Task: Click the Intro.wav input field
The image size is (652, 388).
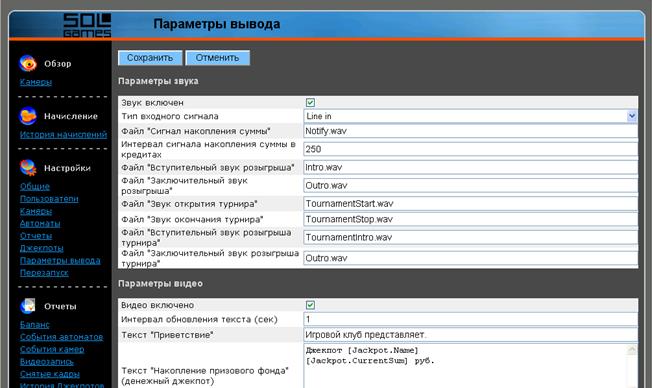Action: [x=470, y=167]
